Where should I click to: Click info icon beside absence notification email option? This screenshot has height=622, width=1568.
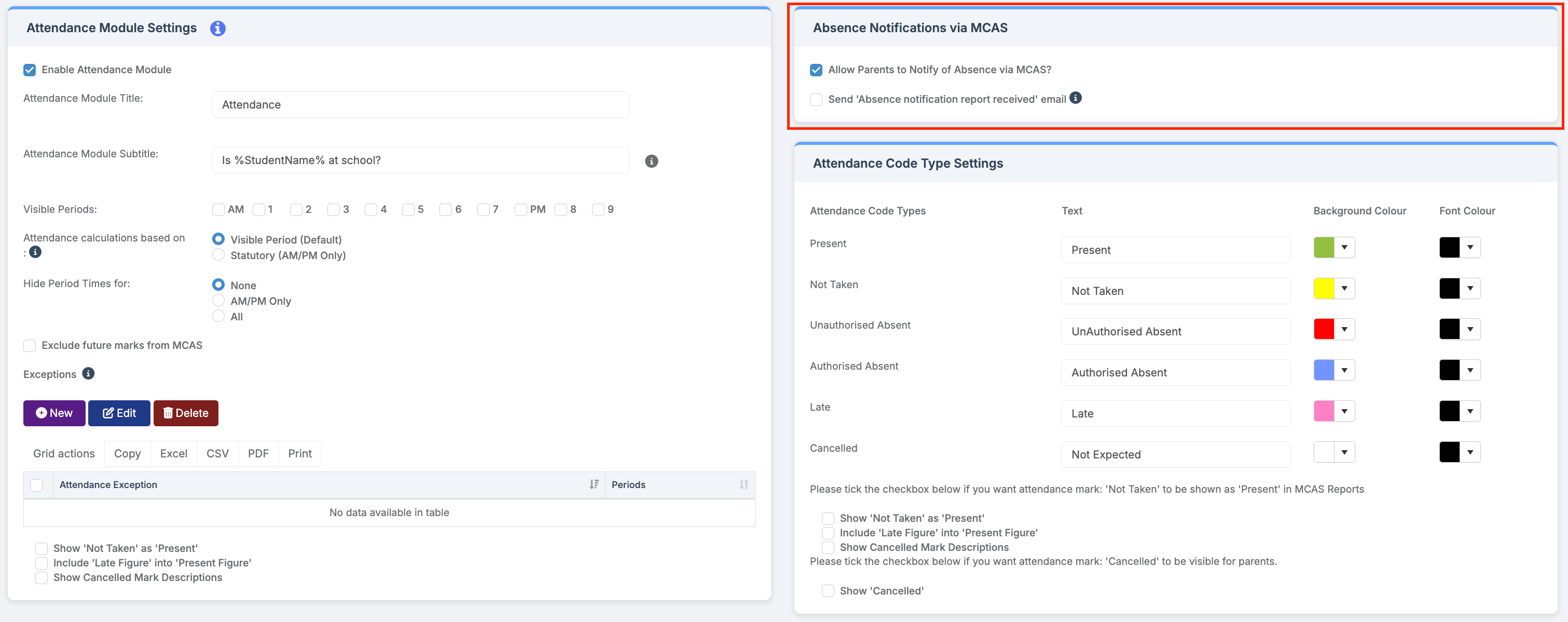click(1076, 98)
